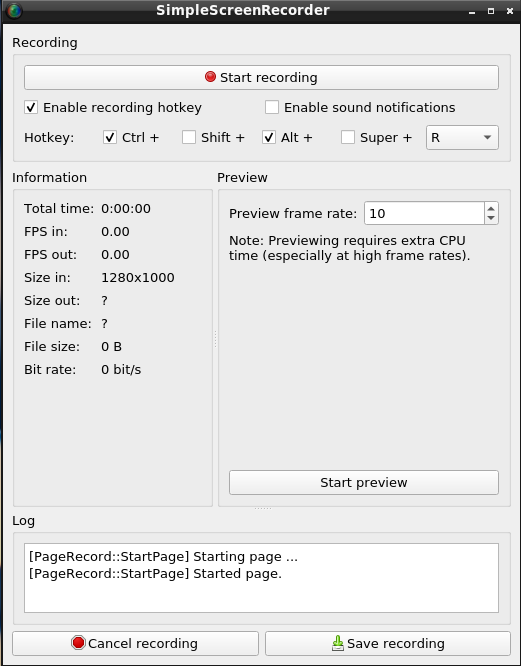Increase preview frame rate with up arrow

click(x=491, y=208)
